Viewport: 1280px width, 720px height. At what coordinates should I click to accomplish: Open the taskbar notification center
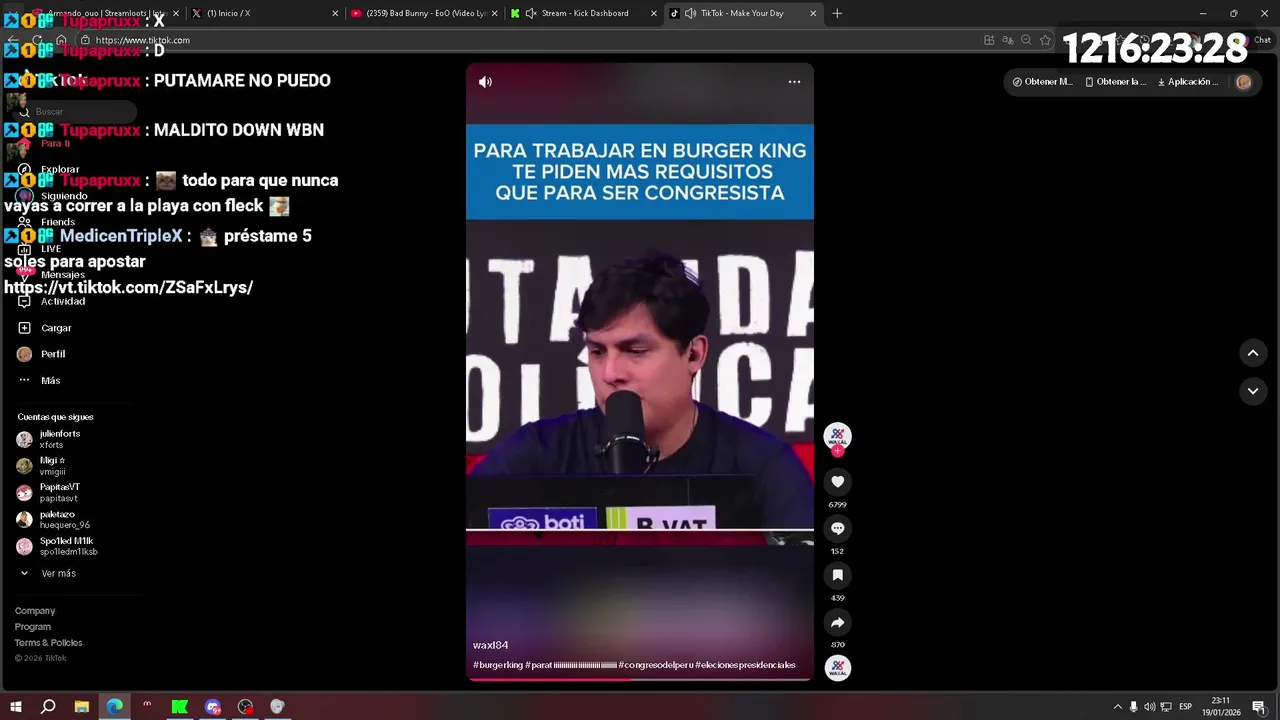tap(1259, 707)
